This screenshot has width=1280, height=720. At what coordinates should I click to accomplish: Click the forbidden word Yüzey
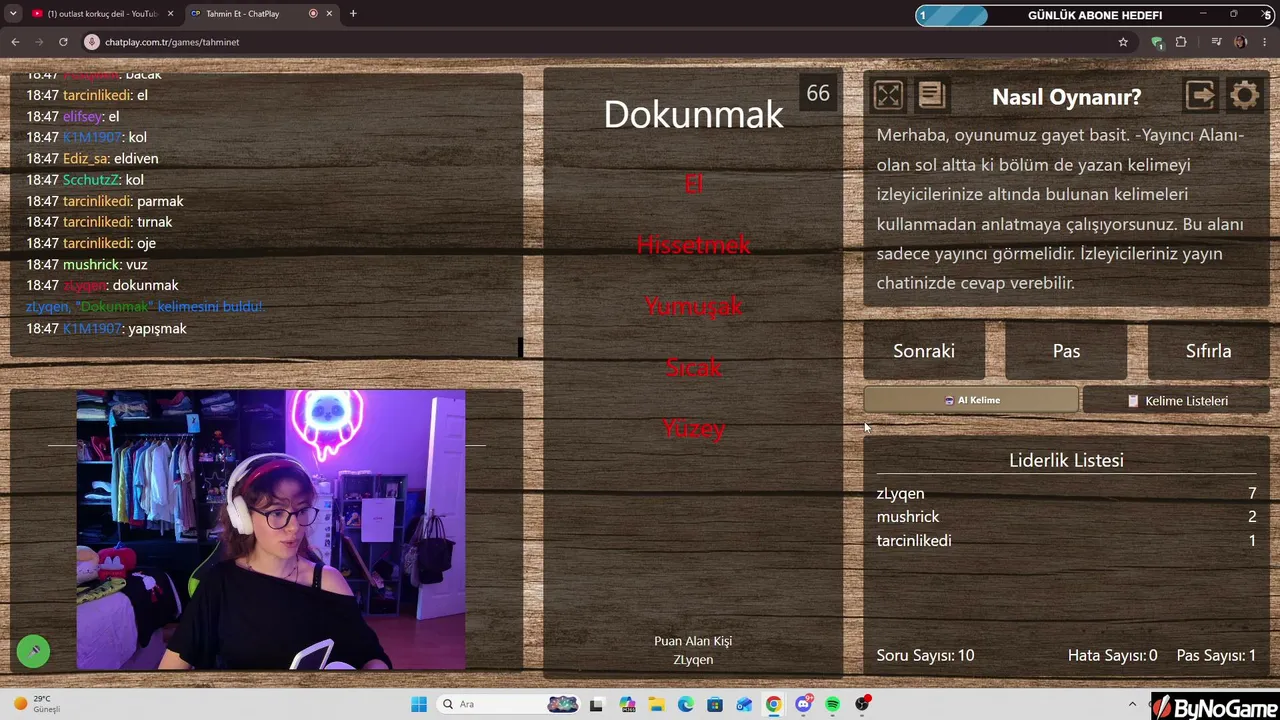(693, 429)
